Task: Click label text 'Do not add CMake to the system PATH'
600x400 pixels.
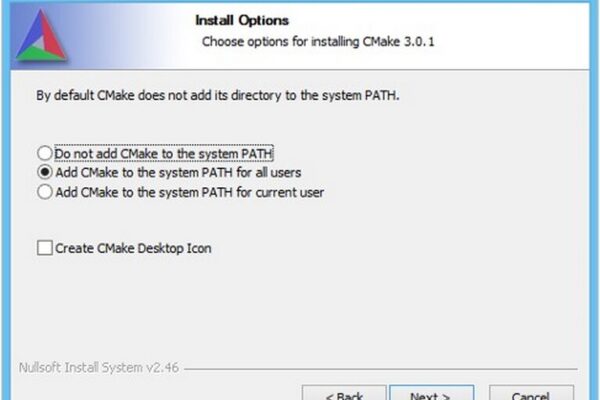Action: pyautogui.click(x=164, y=153)
